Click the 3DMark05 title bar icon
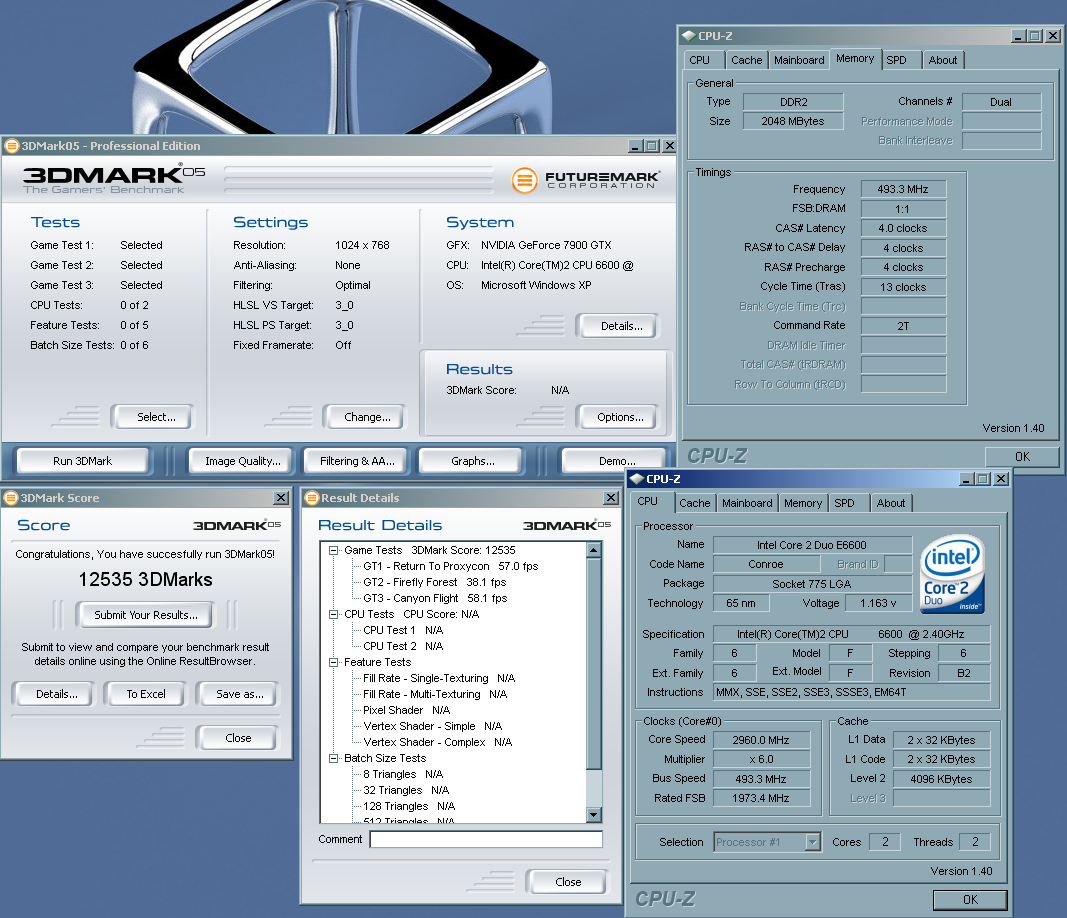This screenshot has height=918, width=1067. click(x=12, y=146)
